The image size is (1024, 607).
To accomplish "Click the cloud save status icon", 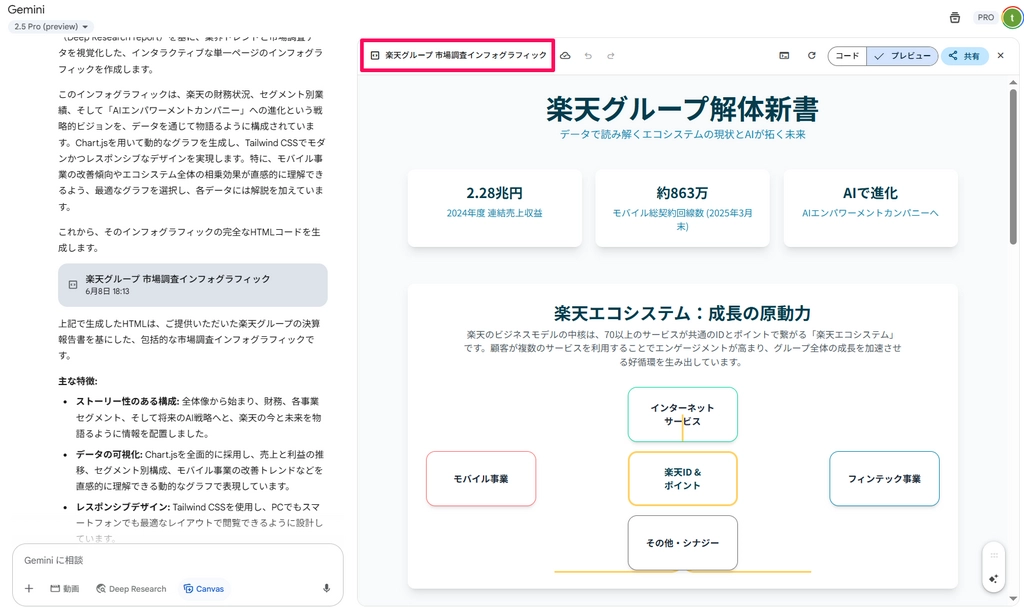I will coord(566,56).
